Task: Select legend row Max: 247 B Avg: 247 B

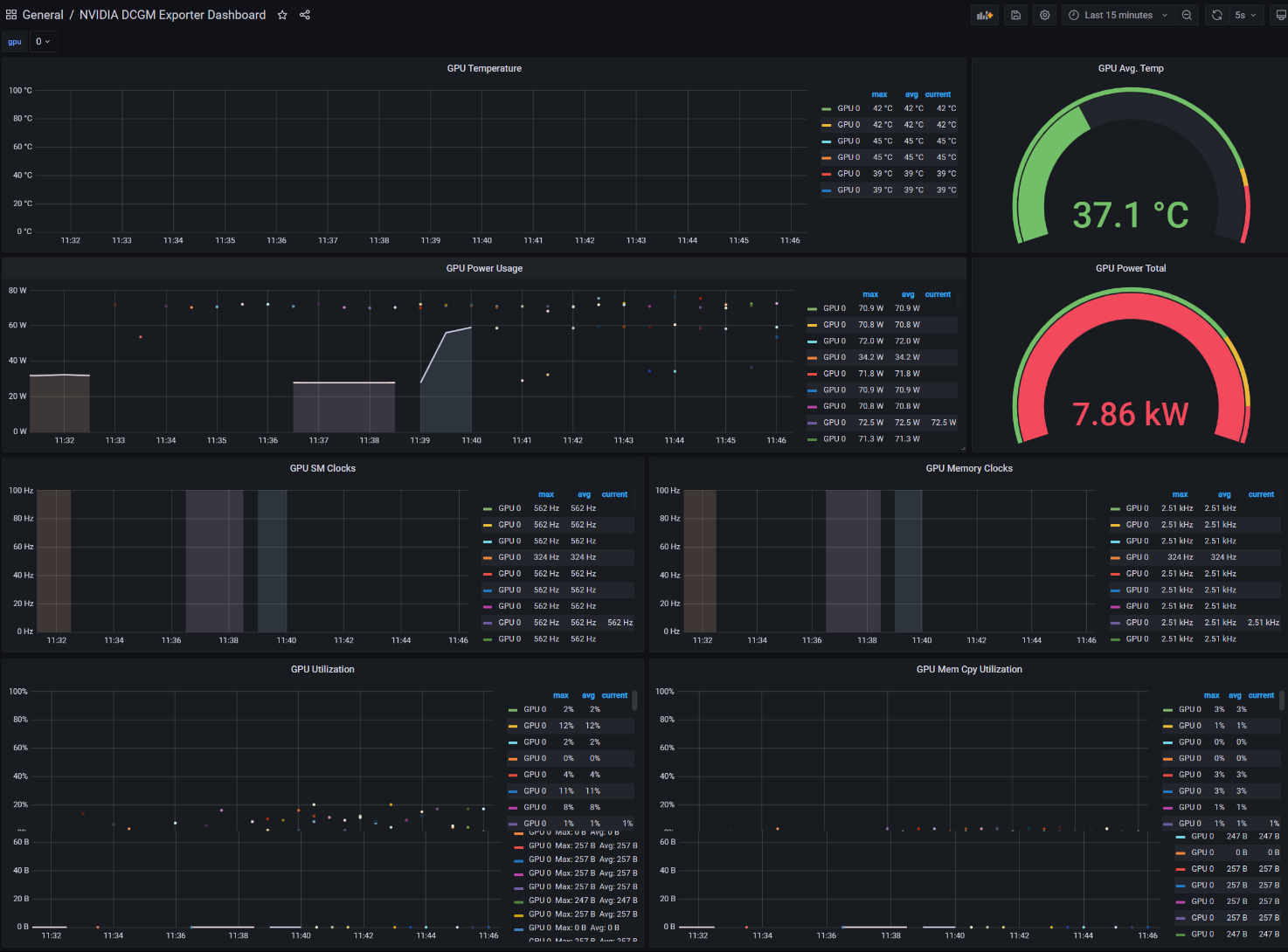Action: point(577,900)
